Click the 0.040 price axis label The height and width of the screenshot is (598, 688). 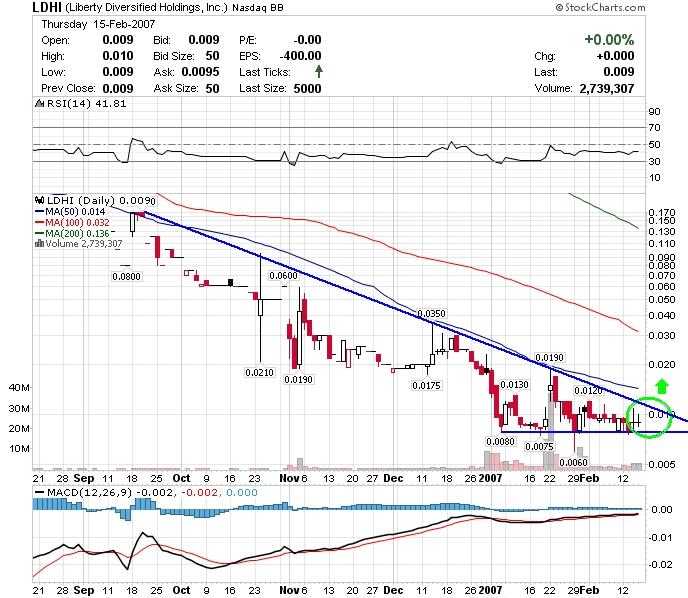pyautogui.click(x=662, y=316)
